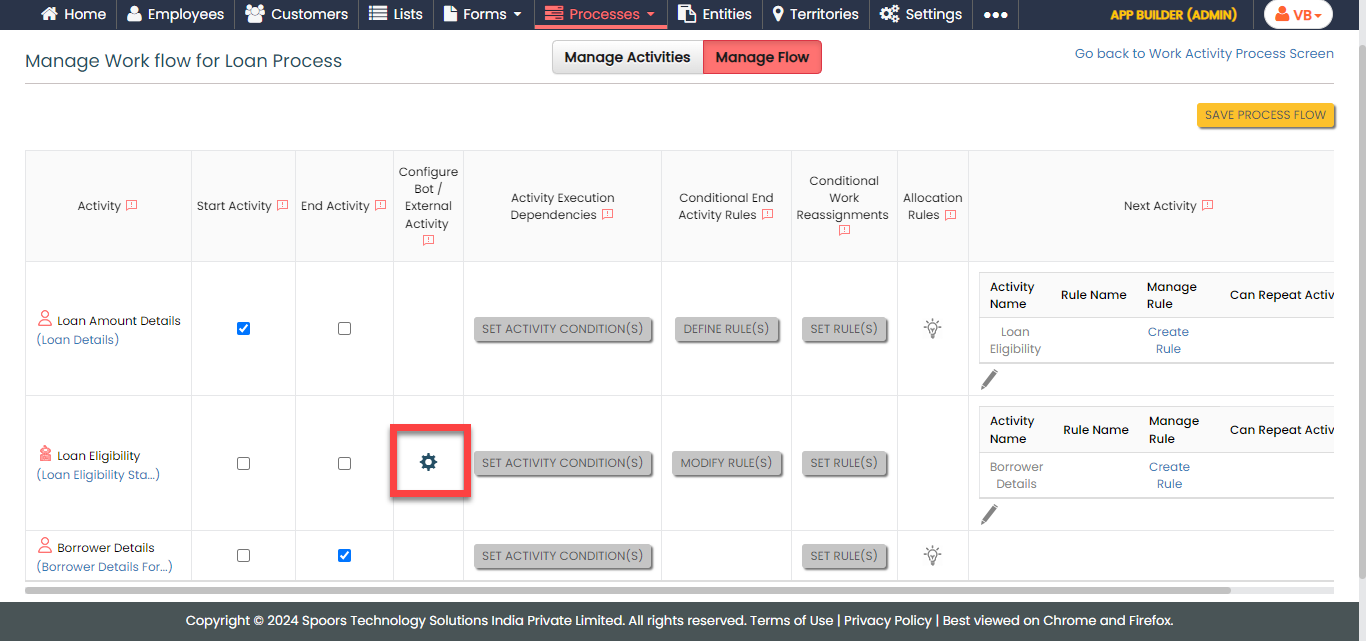
Task: Uncheck End Activity for Borrower Details
Action: point(344,555)
